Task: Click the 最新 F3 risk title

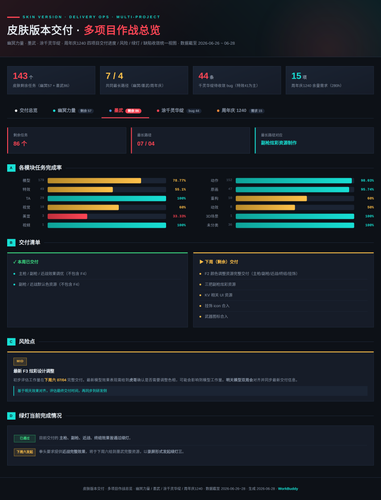Action: (x=34, y=371)
